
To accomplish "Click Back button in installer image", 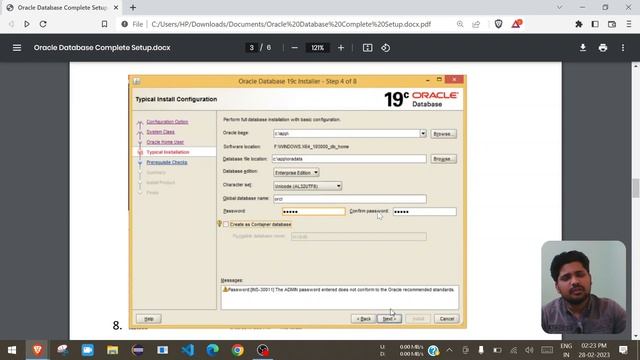I will 363,318.
